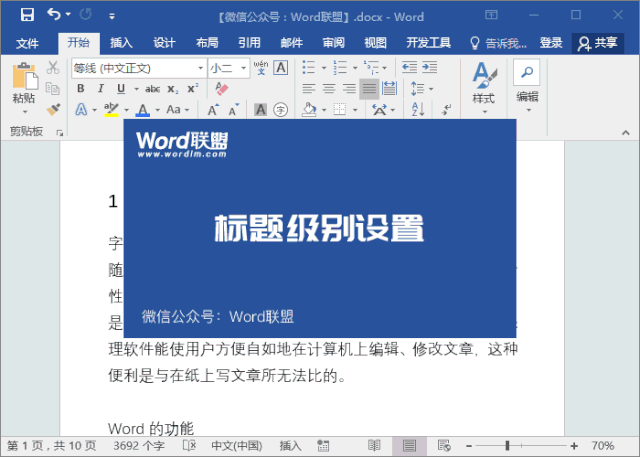Open the 样式 (Styles) gallery
This screenshot has height=457, width=640.
(x=484, y=87)
